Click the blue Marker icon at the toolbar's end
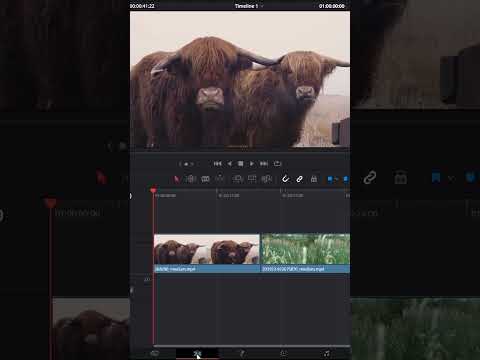The height and width of the screenshot is (360, 480). [x=346, y=179]
